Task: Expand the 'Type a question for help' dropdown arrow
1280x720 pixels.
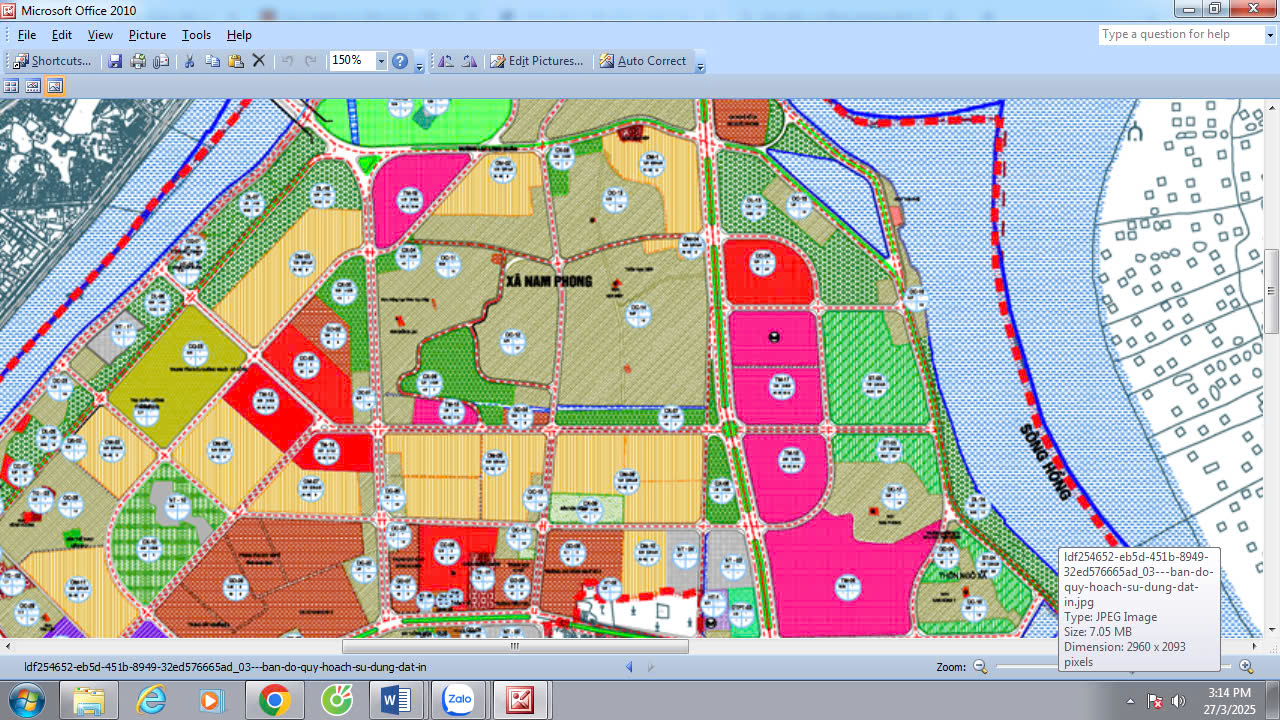Action: (1267, 34)
